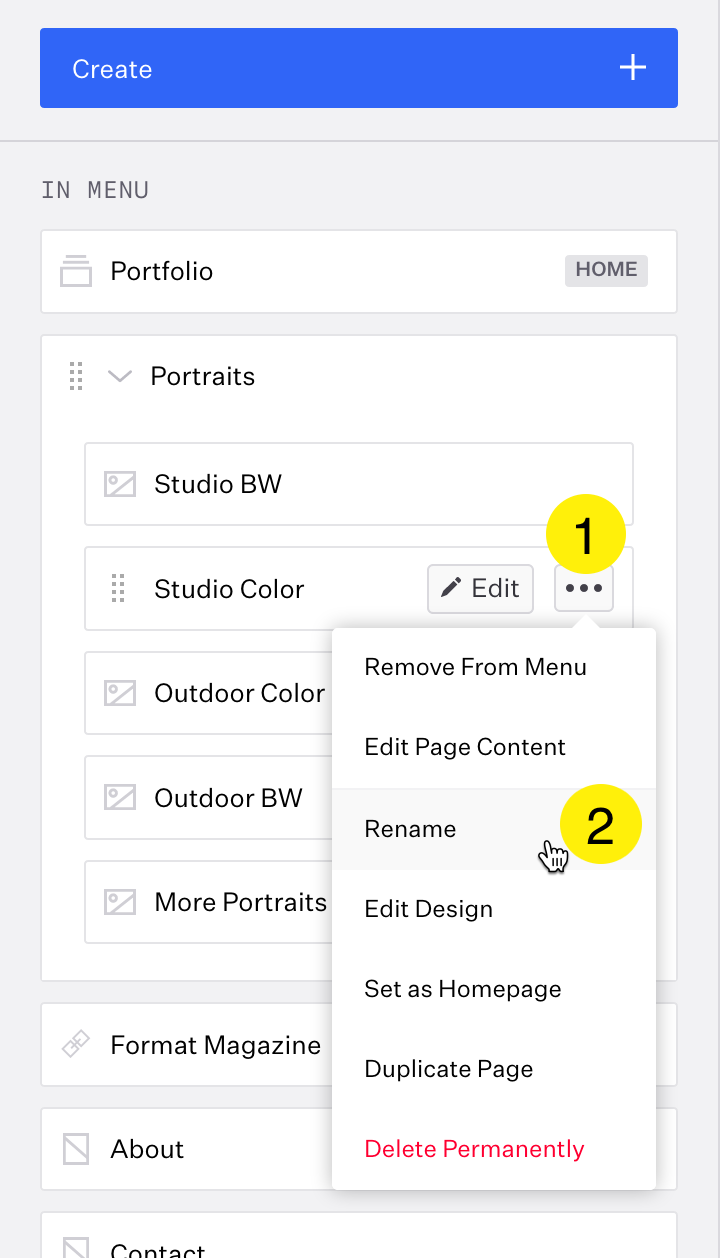Image resolution: width=724 pixels, height=1258 pixels.
Task: Click Delete Permanently in the menu
Action: (474, 1149)
